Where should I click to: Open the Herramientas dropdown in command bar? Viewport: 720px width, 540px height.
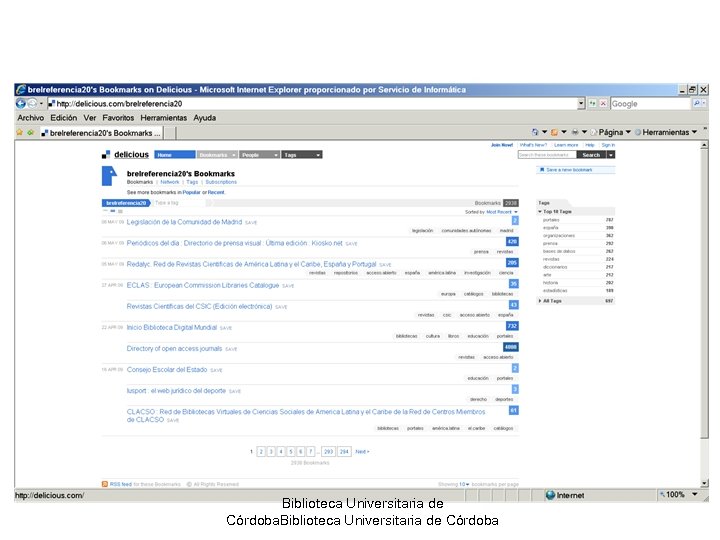pos(666,132)
